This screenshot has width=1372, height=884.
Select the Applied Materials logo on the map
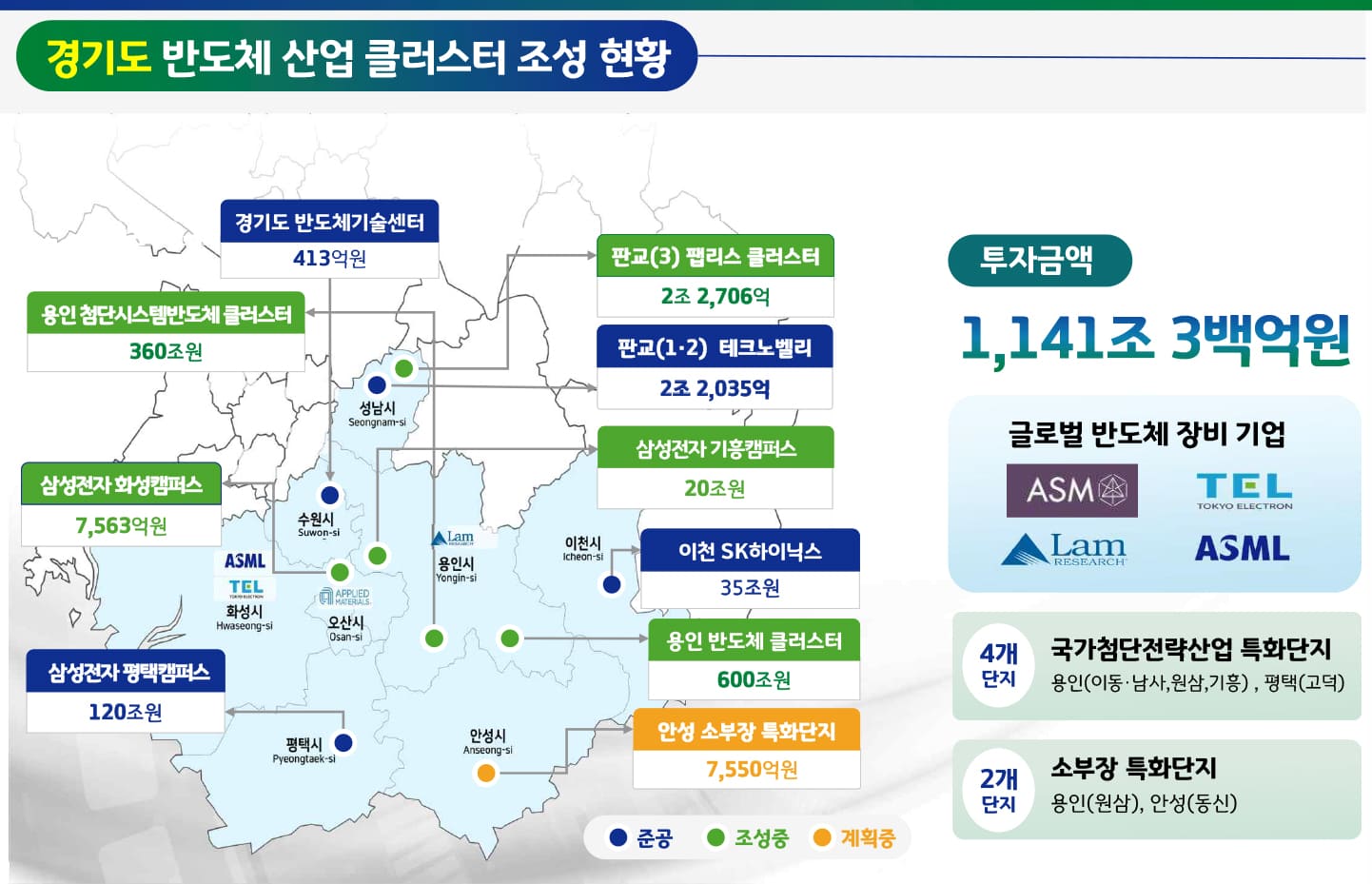(x=343, y=598)
